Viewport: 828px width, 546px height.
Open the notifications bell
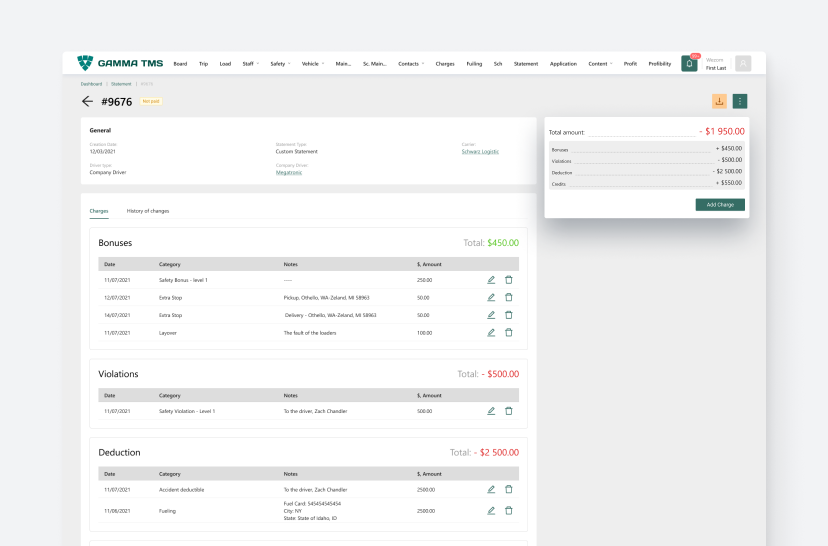click(689, 63)
